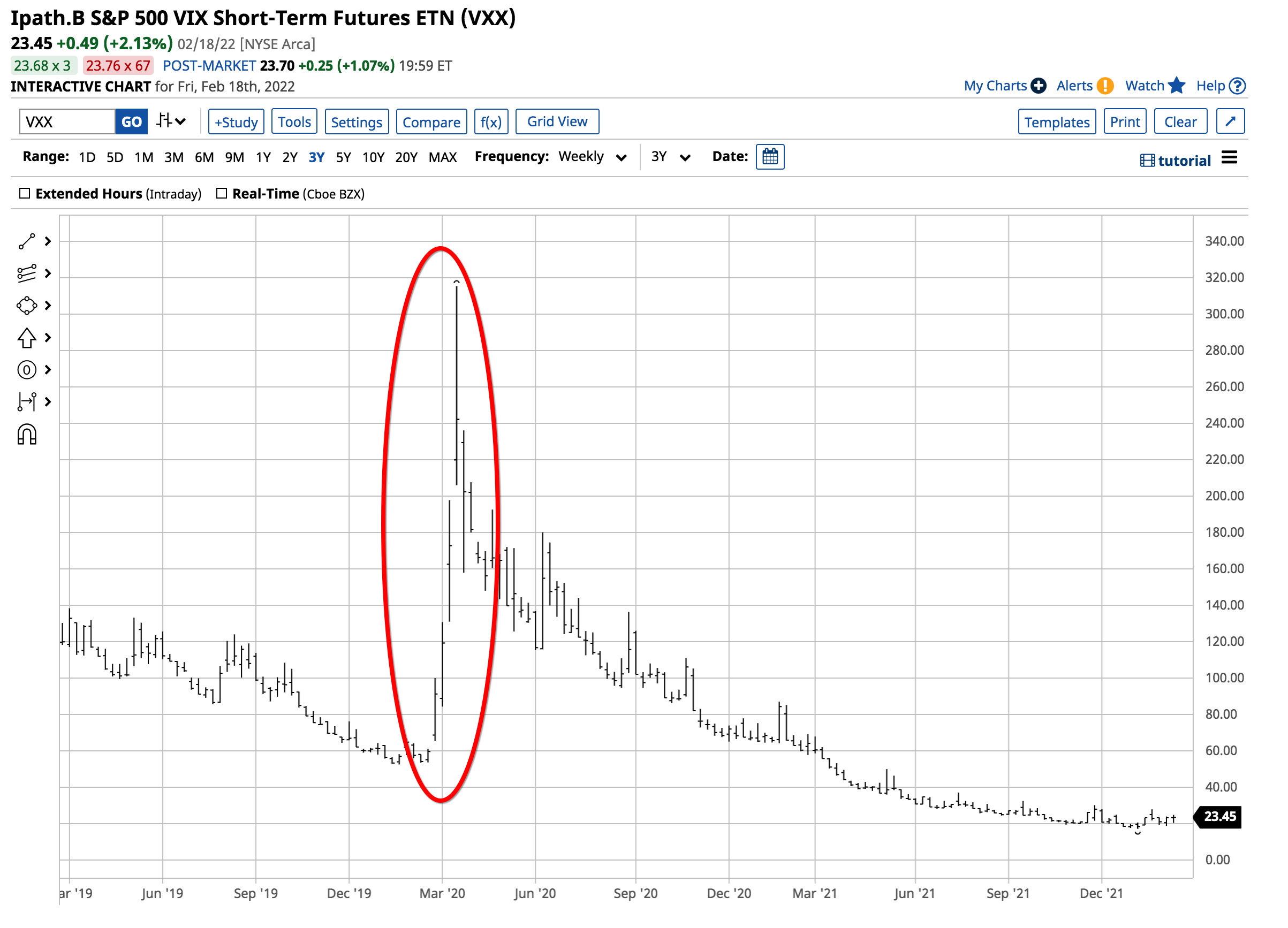Click the Compare button
Viewport: 1288px width, 928px height.
(431, 121)
